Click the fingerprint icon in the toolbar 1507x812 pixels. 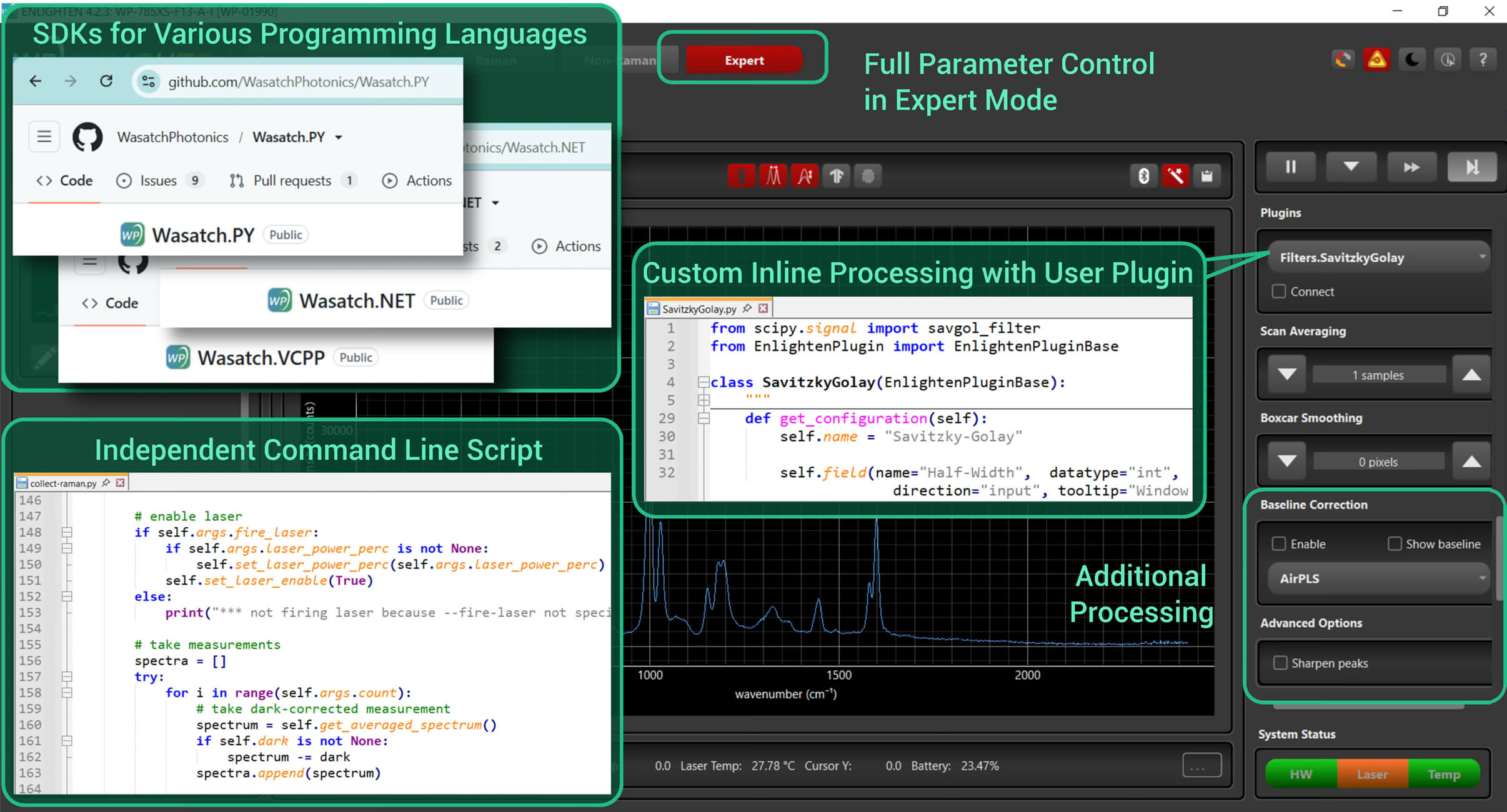coord(868,176)
